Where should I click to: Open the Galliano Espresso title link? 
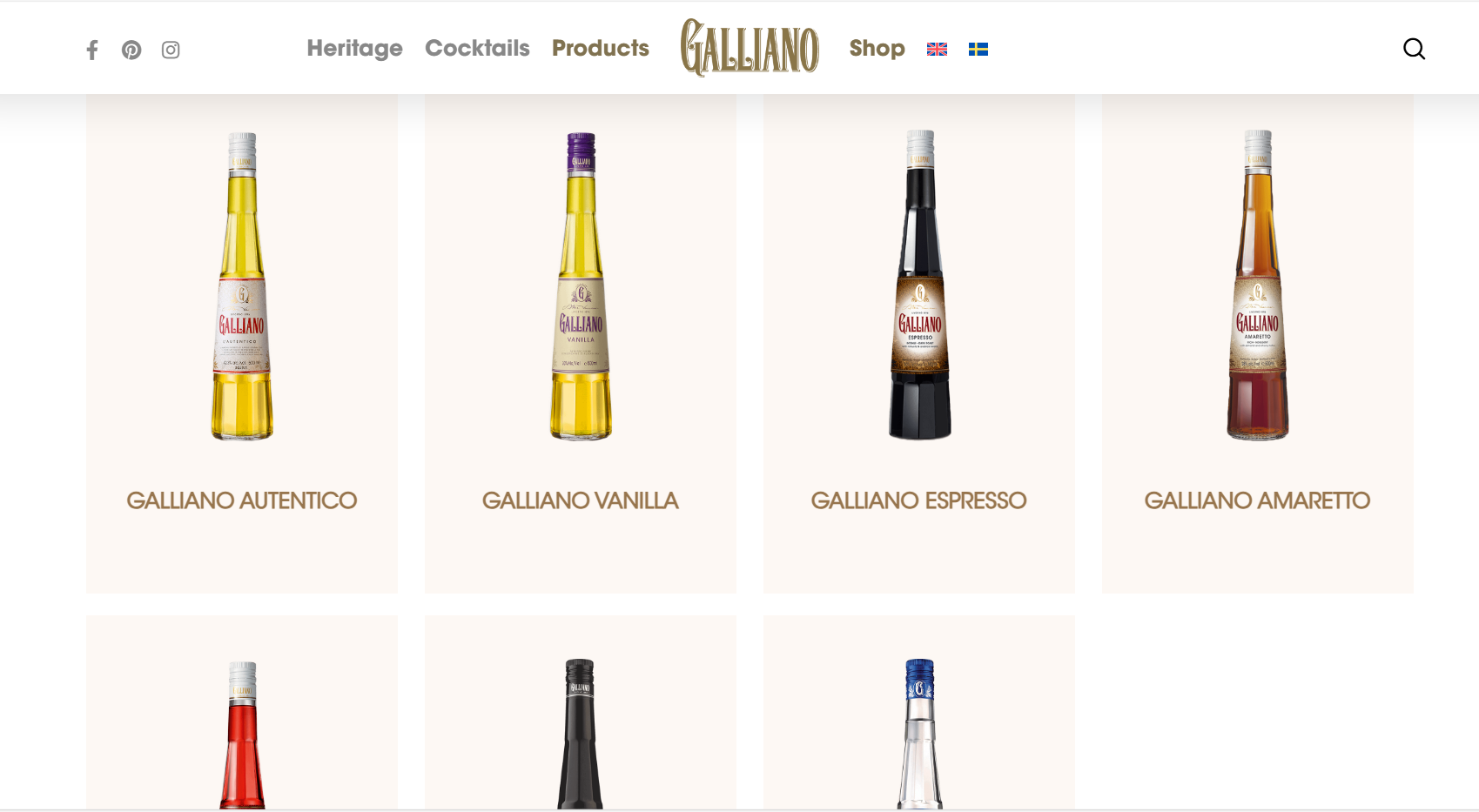click(x=919, y=500)
